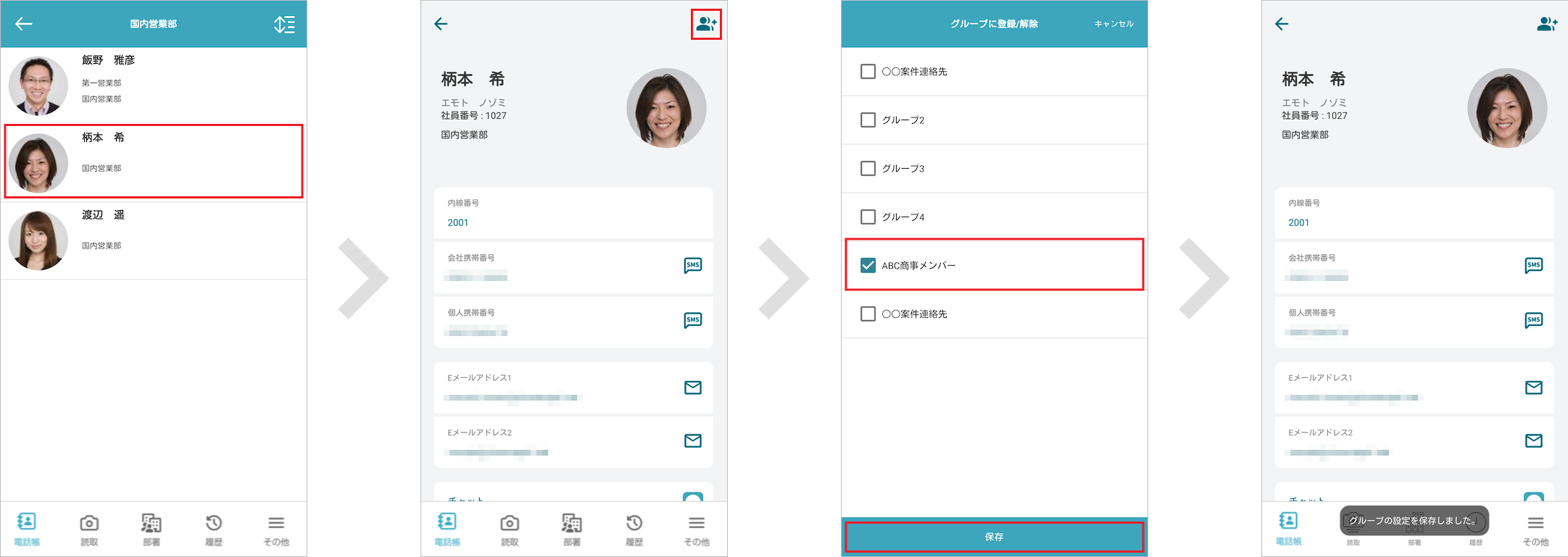1568x557 pixels.
Task: Tap mail icon for Eメールアドレス1 on detail without toast
Action: tap(693, 388)
